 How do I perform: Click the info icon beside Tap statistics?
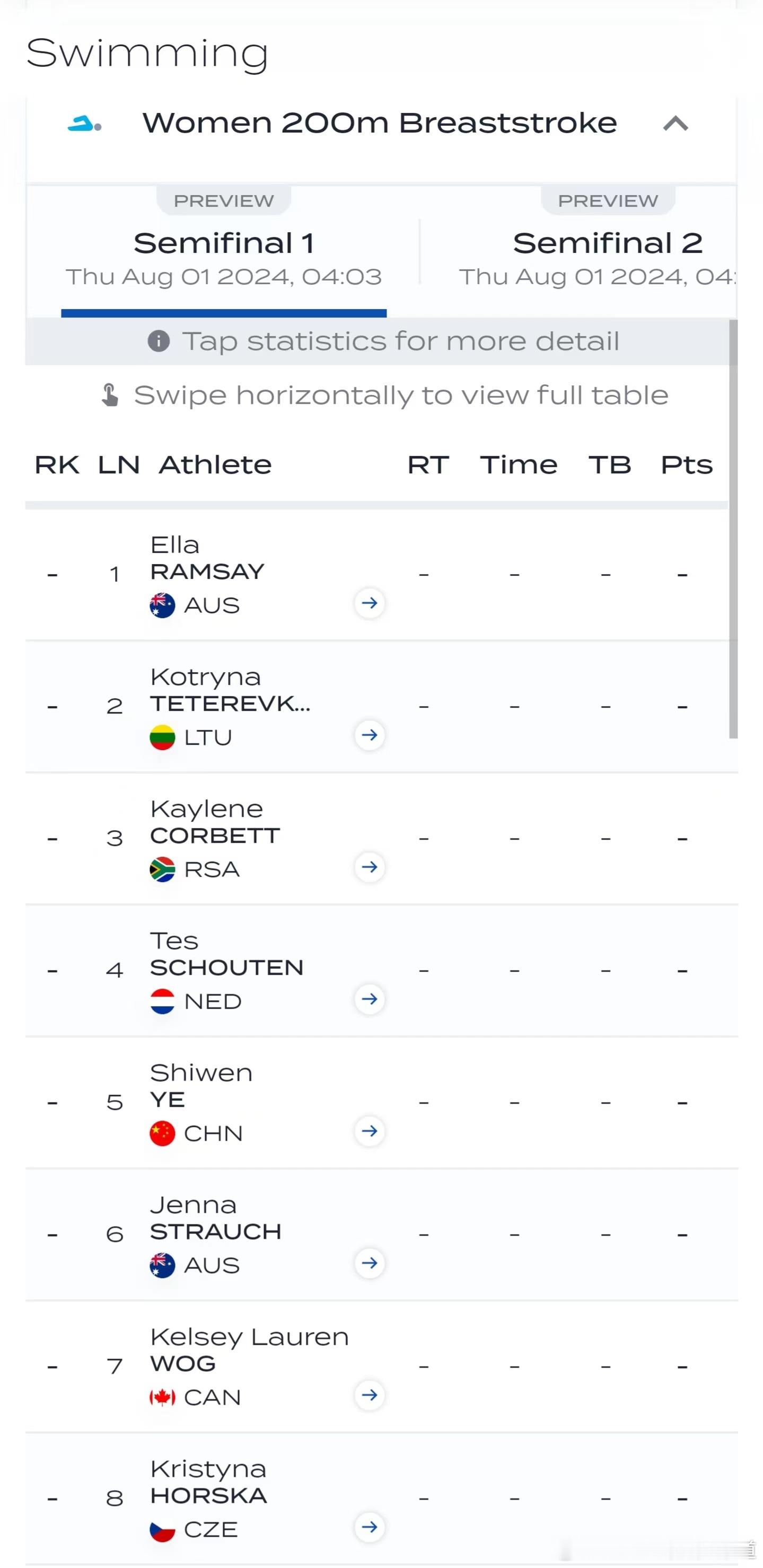159,341
